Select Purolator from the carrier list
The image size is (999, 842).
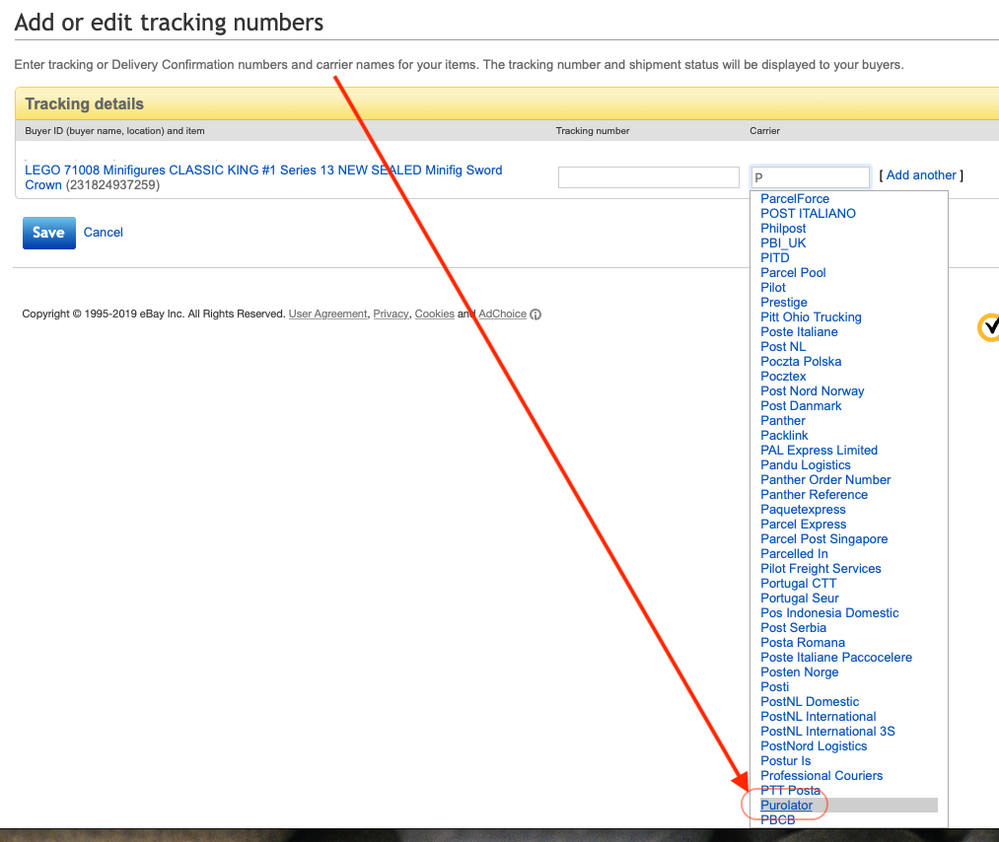point(787,805)
